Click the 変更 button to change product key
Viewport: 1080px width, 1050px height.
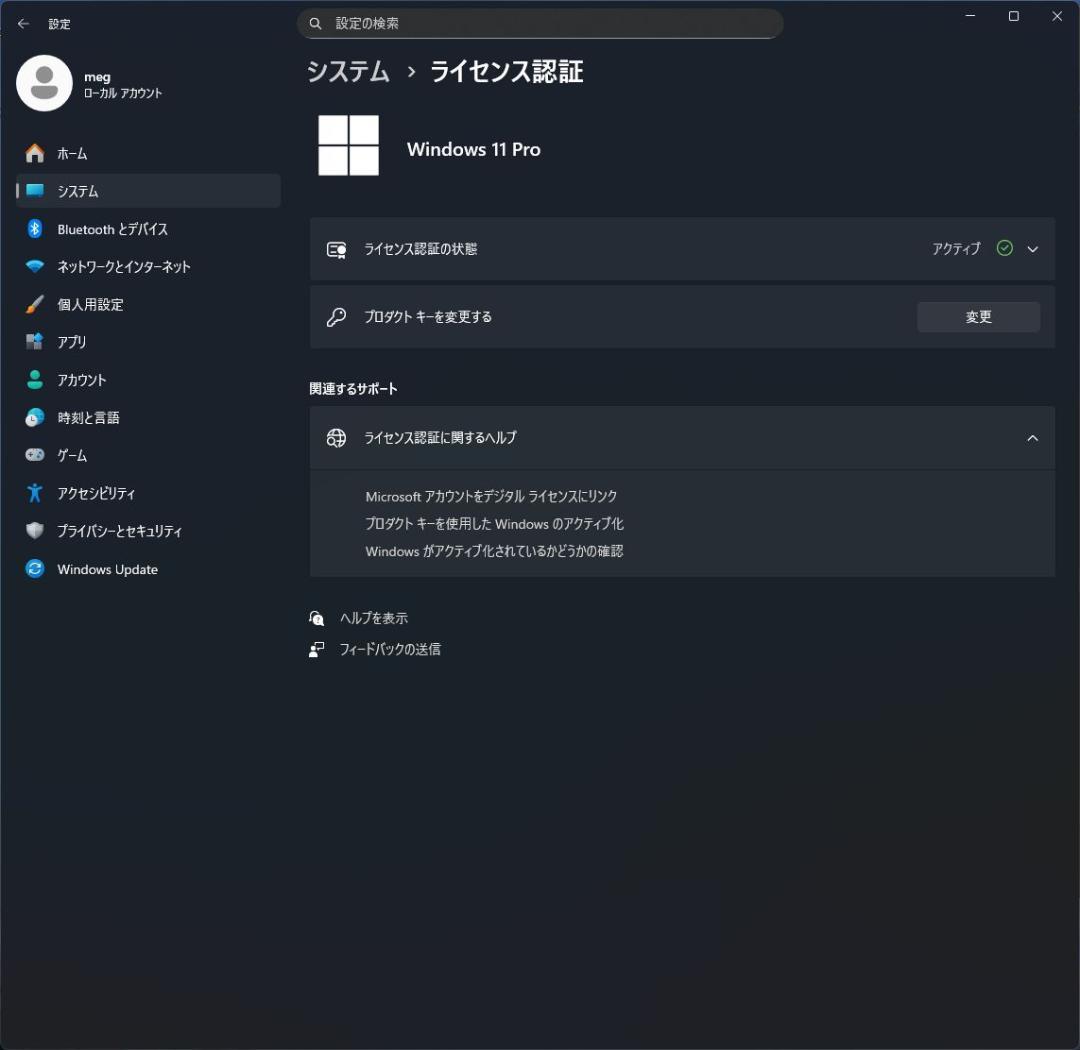pos(978,316)
